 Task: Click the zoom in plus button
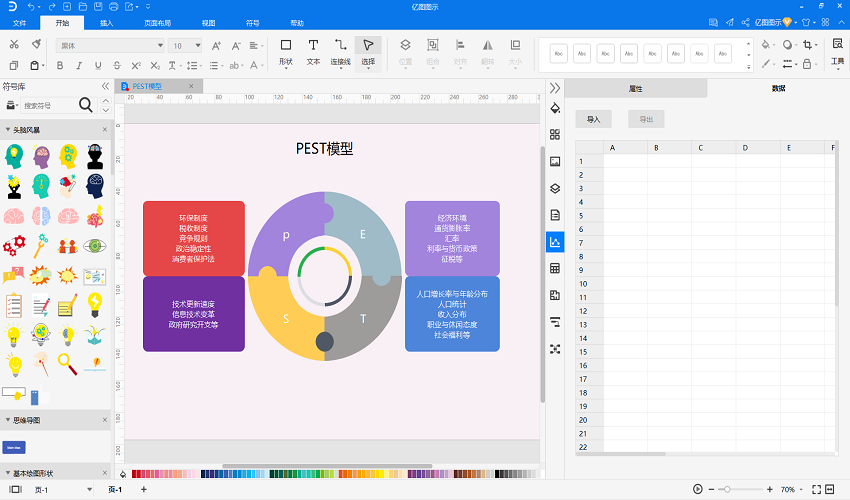click(x=769, y=489)
